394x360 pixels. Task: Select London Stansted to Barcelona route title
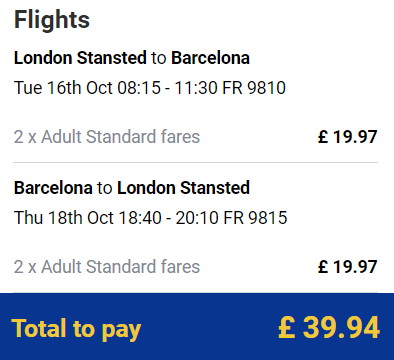coord(132,58)
